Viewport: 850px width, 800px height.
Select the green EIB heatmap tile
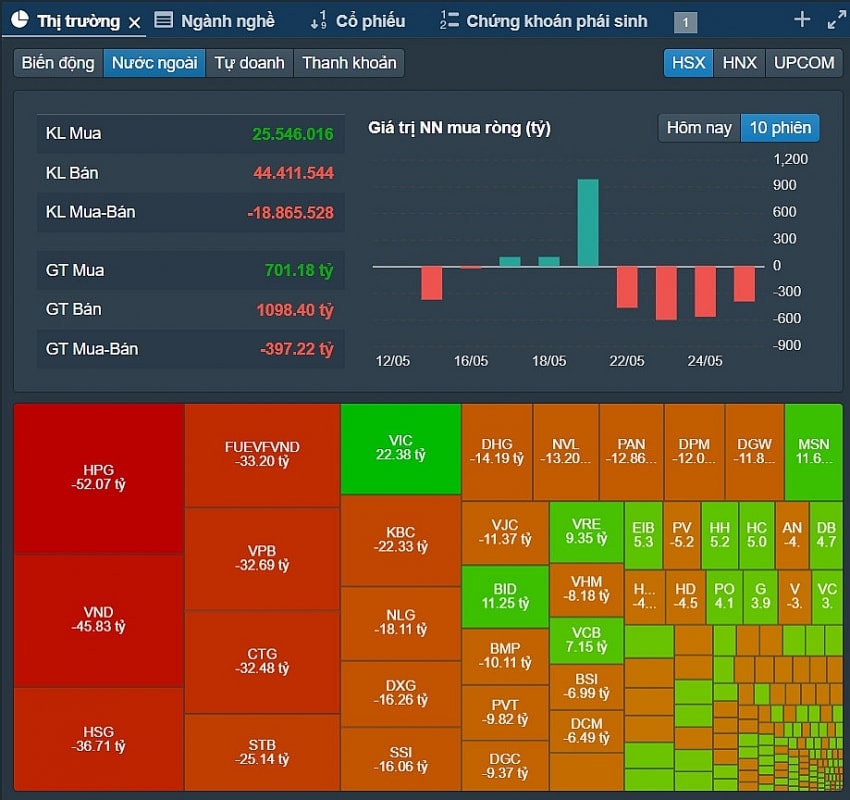pyautogui.click(x=643, y=535)
